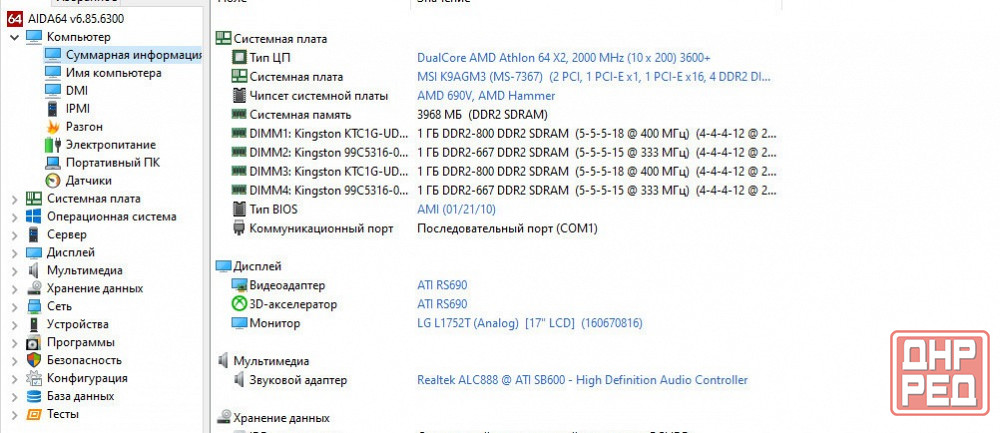
Task: Select Суммарная информация in the tree
Action: click(133, 55)
